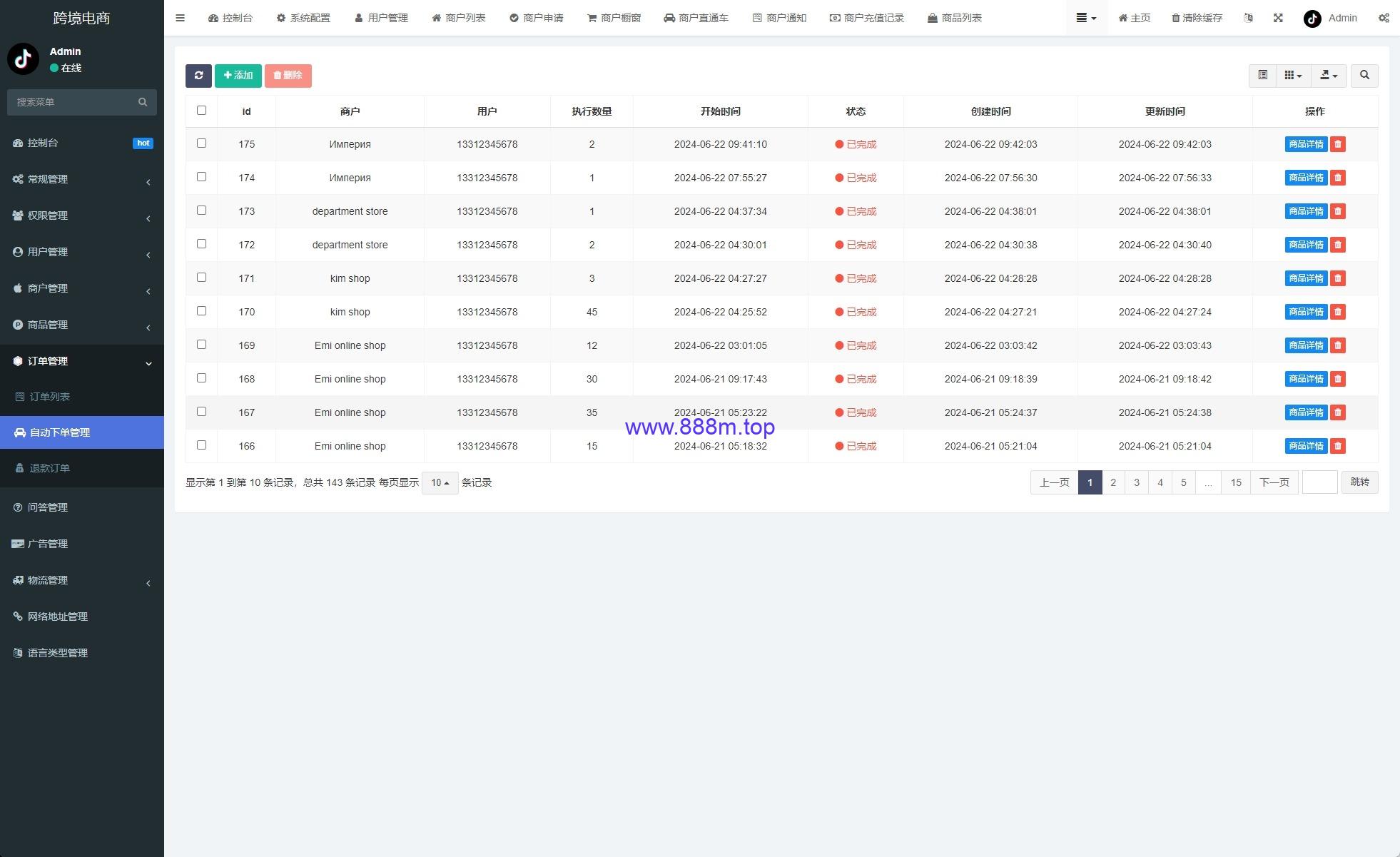Expand the 用户管理 sidebar menu
The height and width of the screenshot is (857, 1400).
pyautogui.click(x=82, y=253)
